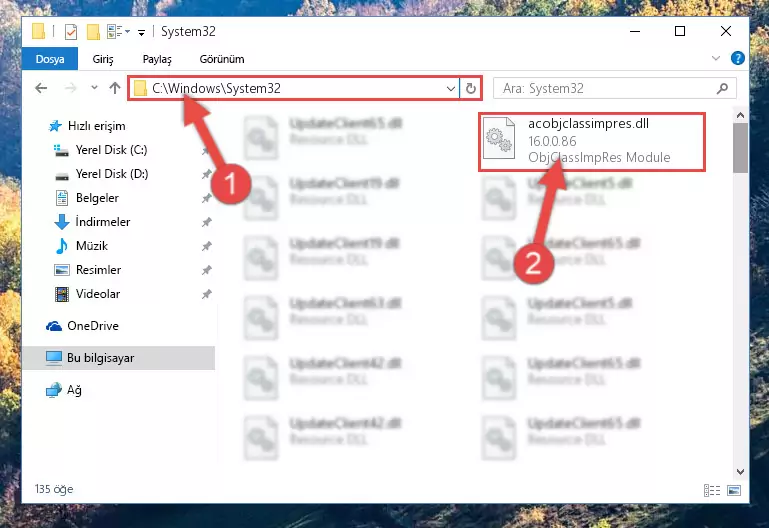Viewport: 769px width, 528px height.
Task: Select Bu bilgisayar in navigation pane
Action: click(100, 358)
